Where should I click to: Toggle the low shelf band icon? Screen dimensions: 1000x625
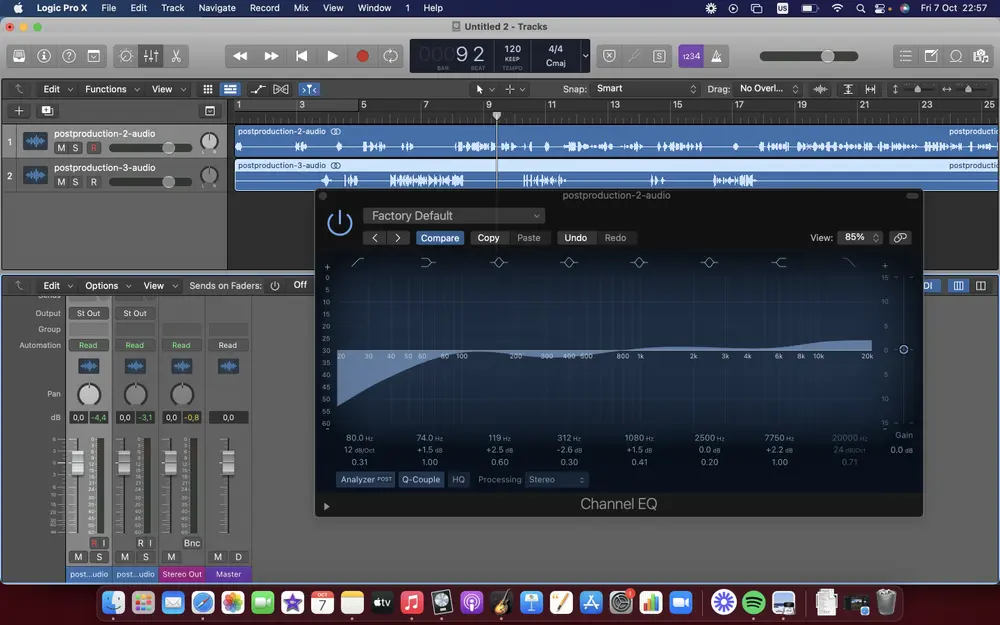[428, 262]
